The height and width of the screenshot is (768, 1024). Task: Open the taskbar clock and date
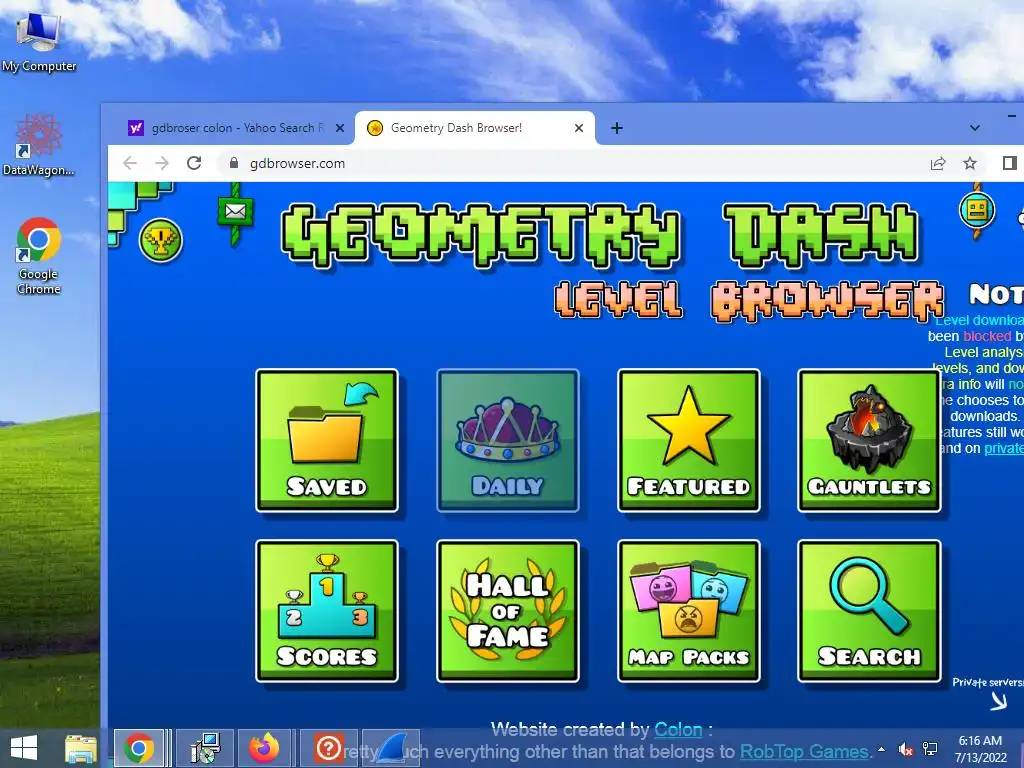point(980,749)
